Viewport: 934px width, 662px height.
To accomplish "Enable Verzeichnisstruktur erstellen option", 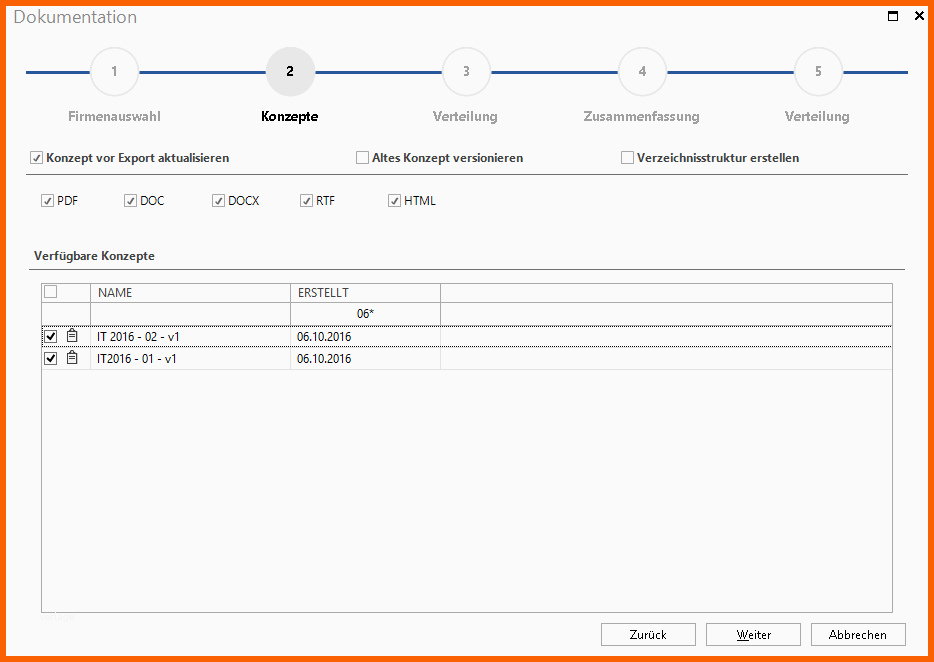I will click(628, 158).
